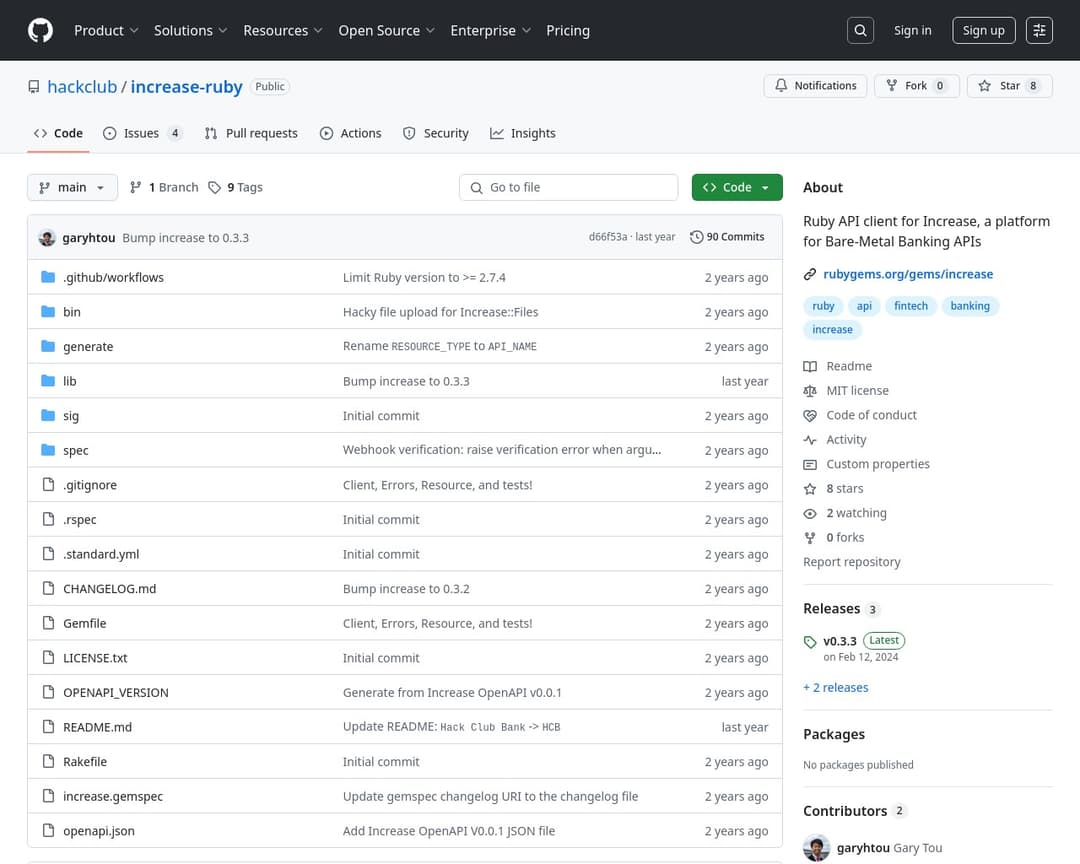The width and height of the screenshot is (1080, 864).
Task: View the 1 Branch link
Action: 164,187
